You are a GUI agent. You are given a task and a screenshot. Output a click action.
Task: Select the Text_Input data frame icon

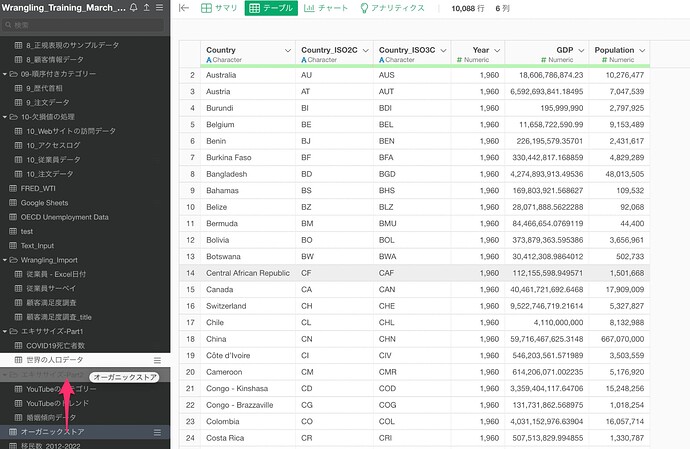pos(13,246)
